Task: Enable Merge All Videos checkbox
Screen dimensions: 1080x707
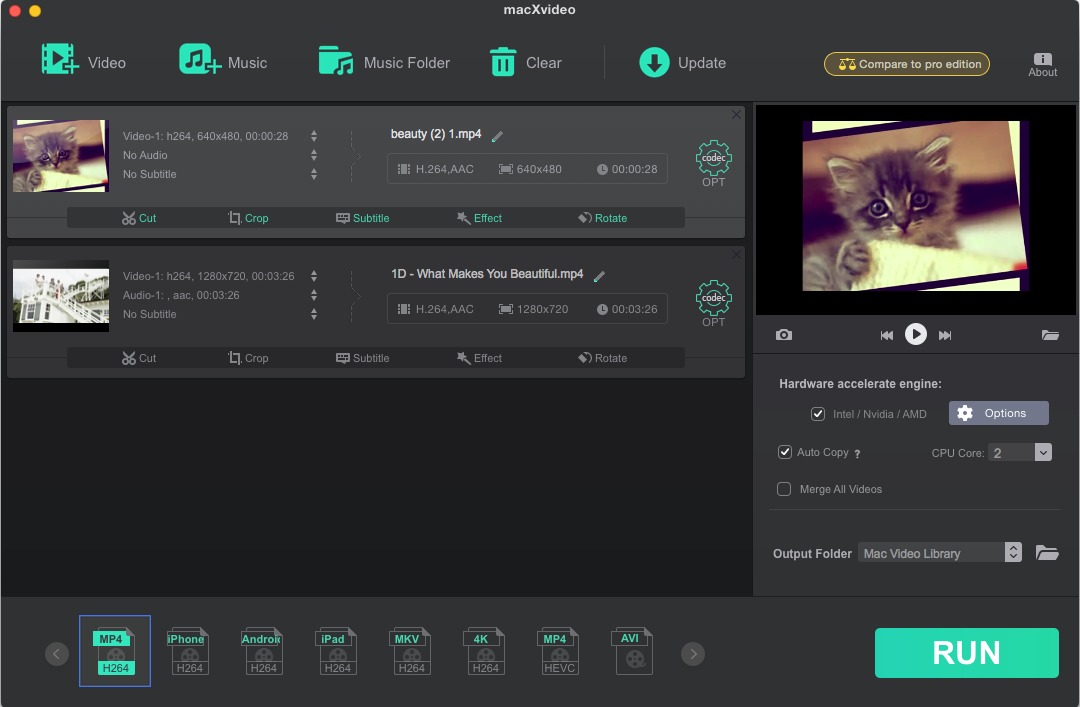Action: (785, 489)
